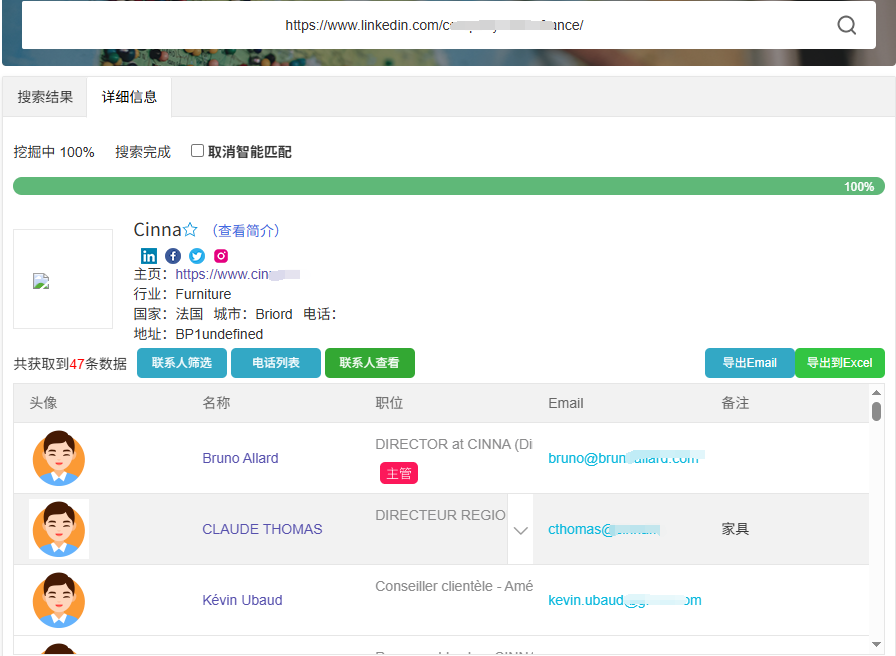Open Bruno Allard's name link

click(241, 458)
